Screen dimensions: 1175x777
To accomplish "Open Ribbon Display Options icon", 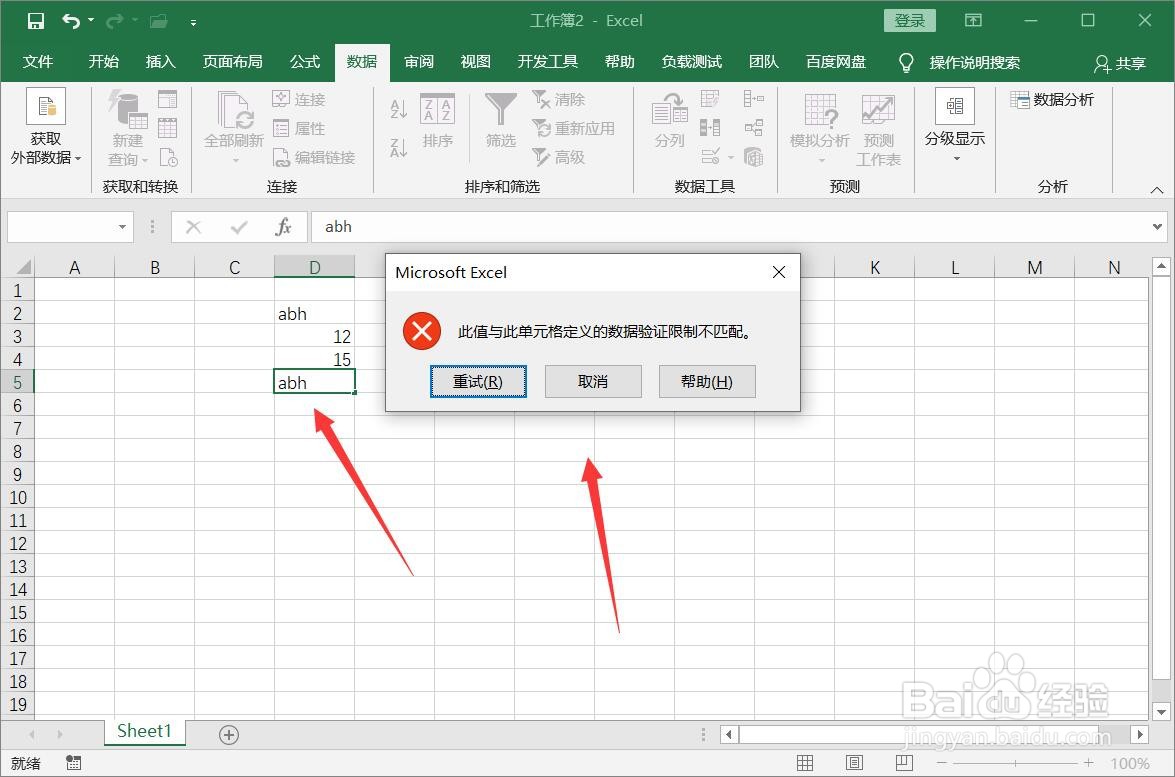I will click(973, 20).
